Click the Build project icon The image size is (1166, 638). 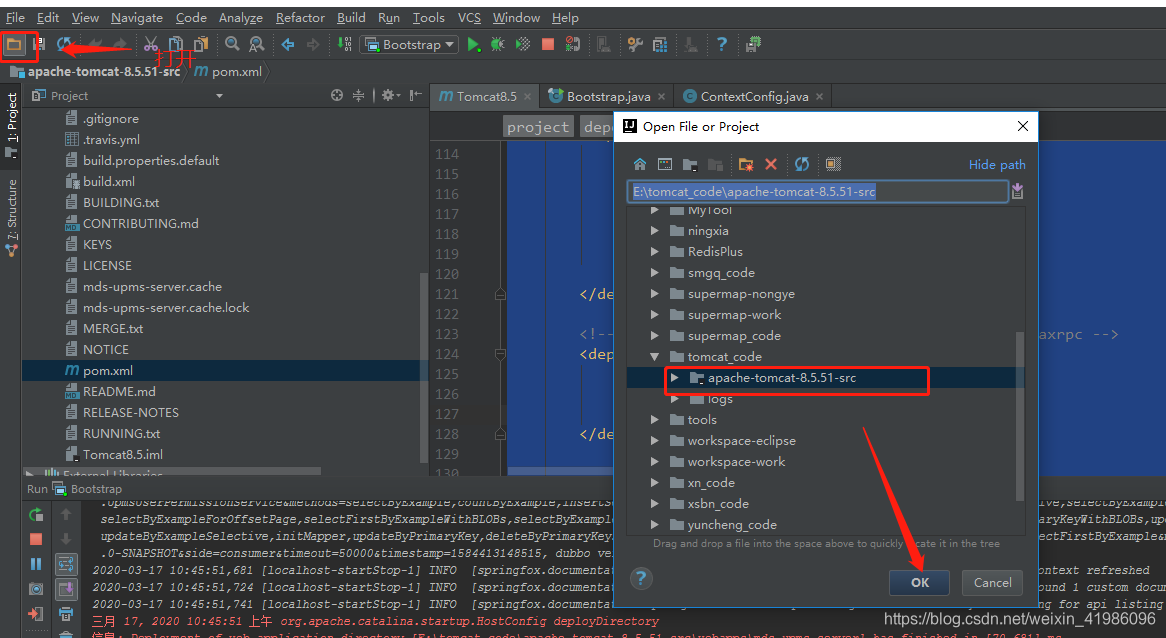[344, 45]
